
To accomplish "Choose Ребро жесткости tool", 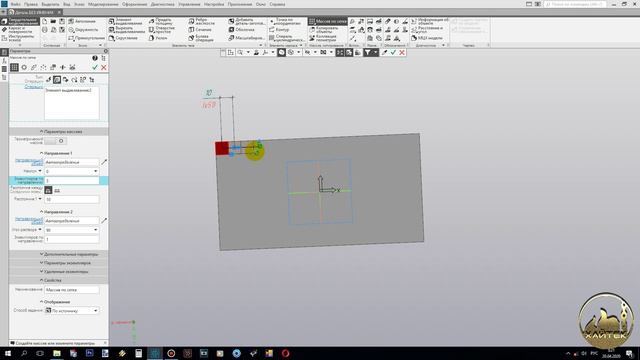I will [202, 21].
